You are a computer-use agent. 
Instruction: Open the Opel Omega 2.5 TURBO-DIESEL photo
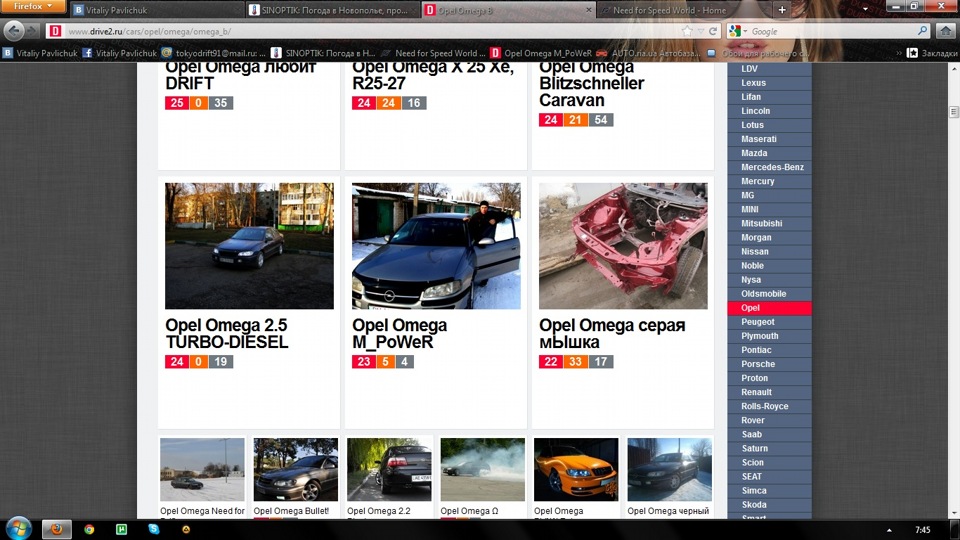[x=249, y=246]
